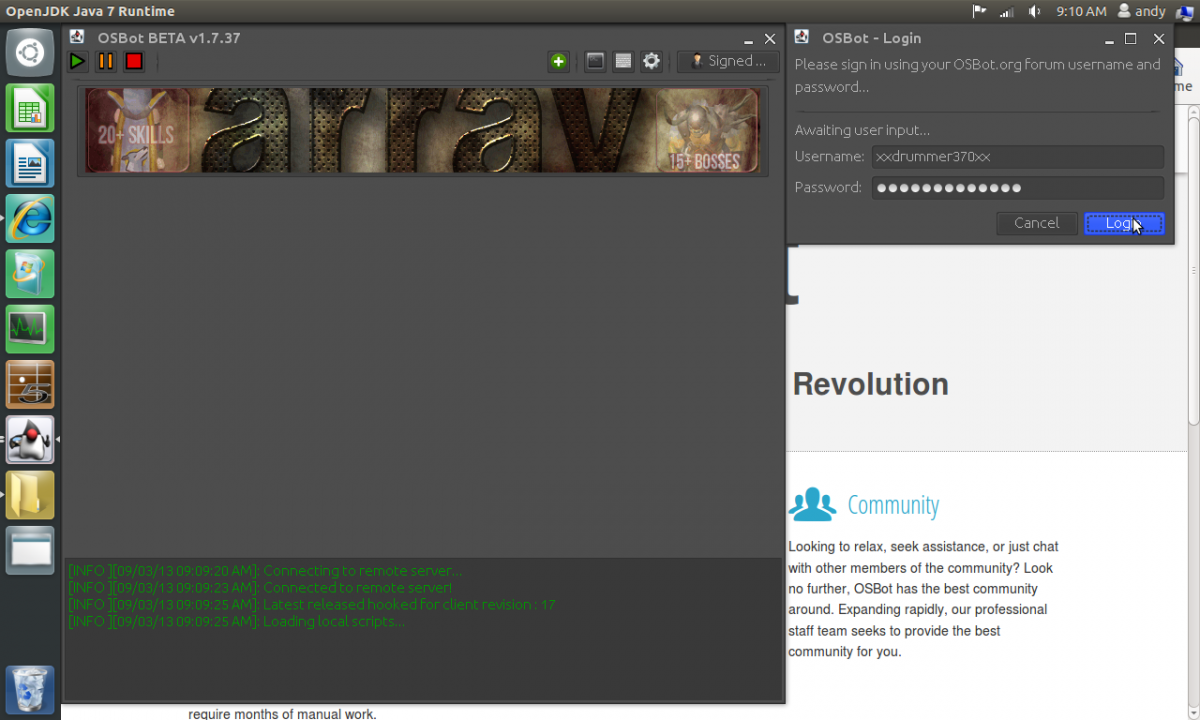Pause the script using the orange pause icon
Viewport: 1200px width, 720px height.
tap(105, 61)
